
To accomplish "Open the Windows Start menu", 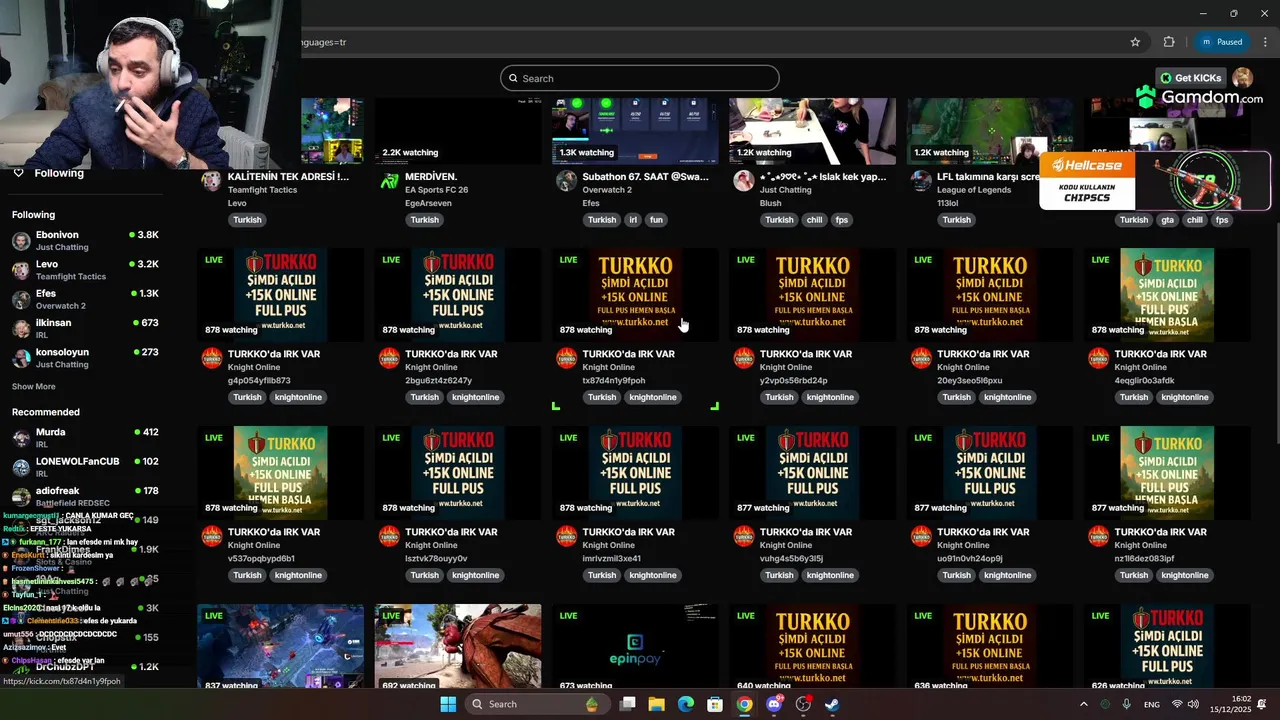I will tap(448, 704).
